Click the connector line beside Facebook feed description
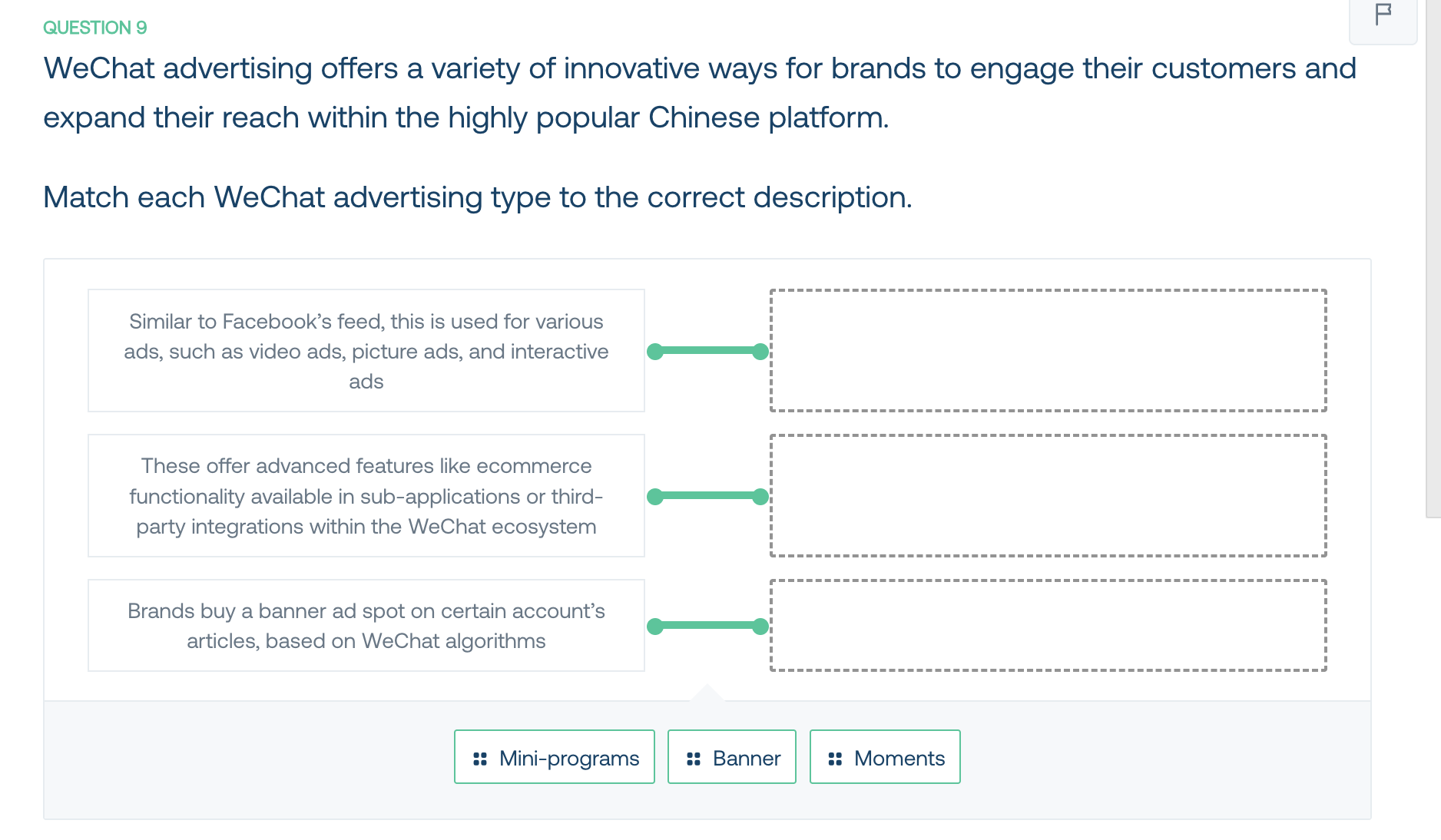Image resolution: width=1441 pixels, height=840 pixels. pyautogui.click(x=707, y=351)
